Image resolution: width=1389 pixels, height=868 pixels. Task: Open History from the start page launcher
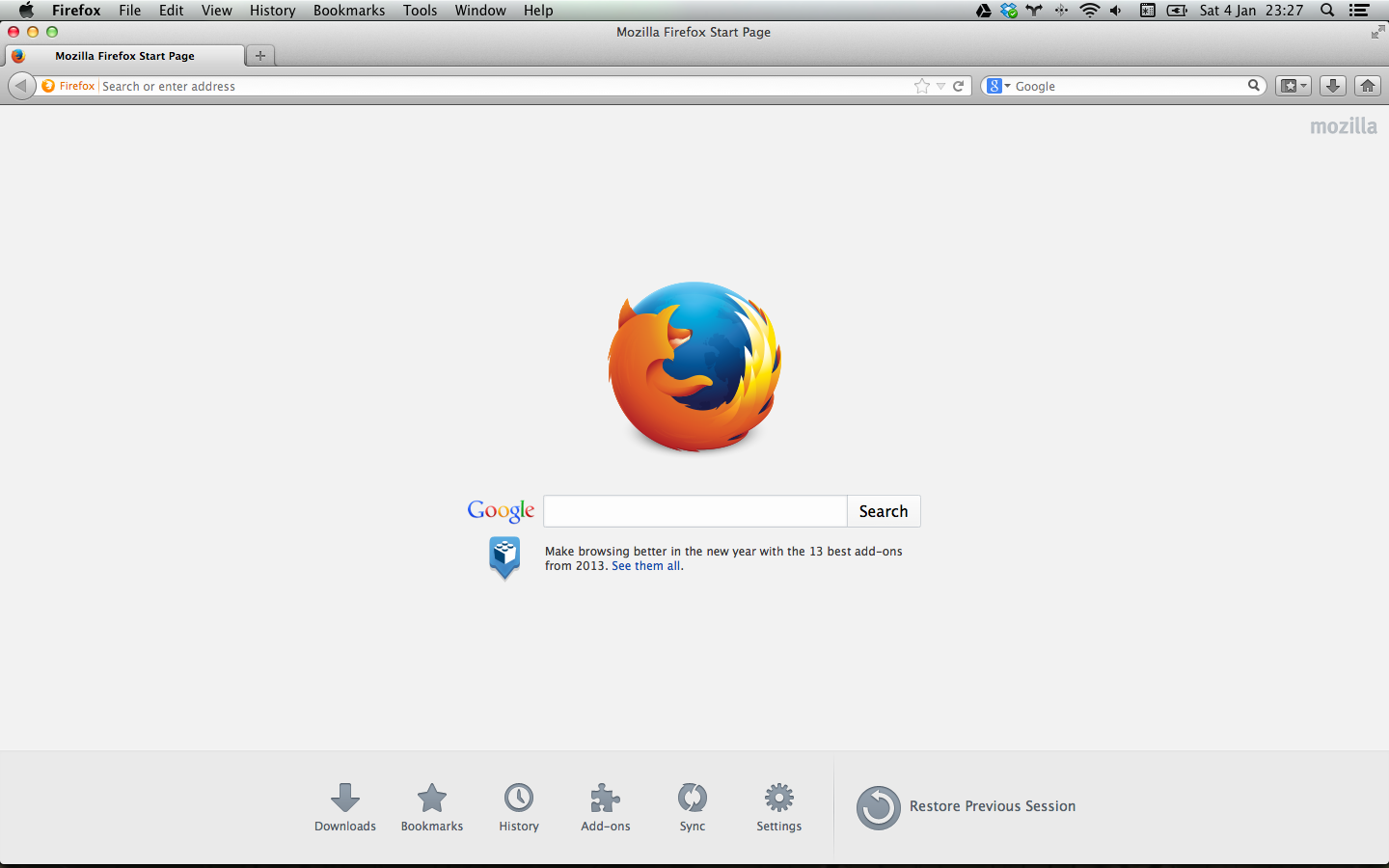click(x=519, y=807)
